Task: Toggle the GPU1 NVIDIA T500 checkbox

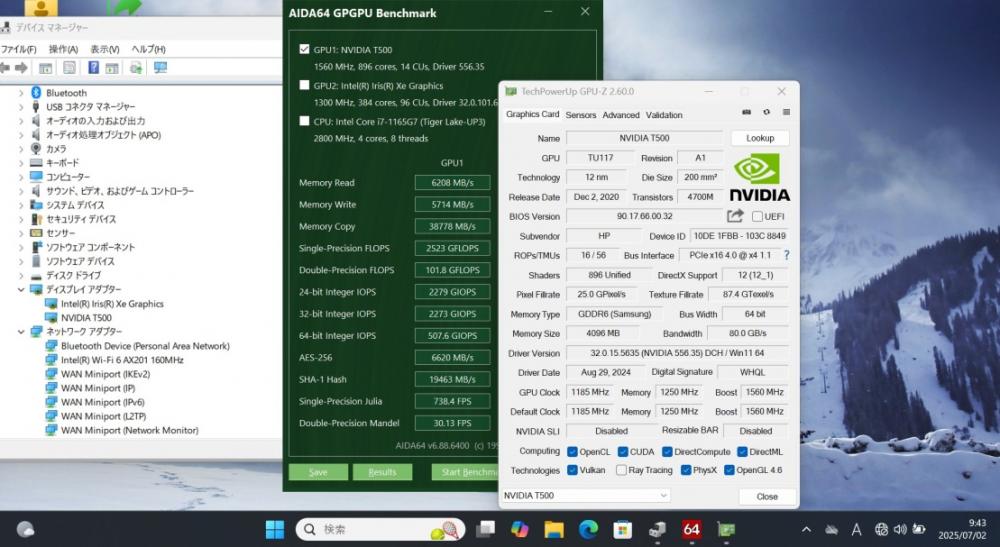Action: click(x=304, y=49)
